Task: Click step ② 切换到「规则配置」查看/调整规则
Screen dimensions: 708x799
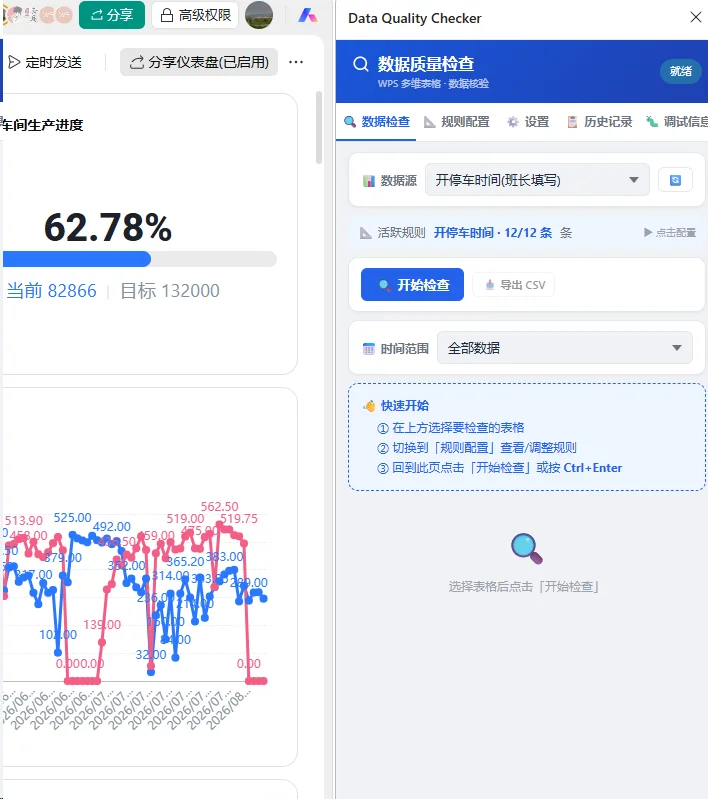Action: pos(477,448)
